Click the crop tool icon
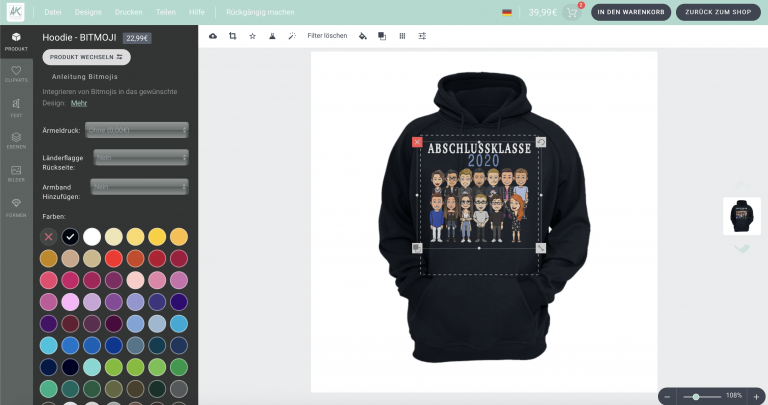 point(232,35)
